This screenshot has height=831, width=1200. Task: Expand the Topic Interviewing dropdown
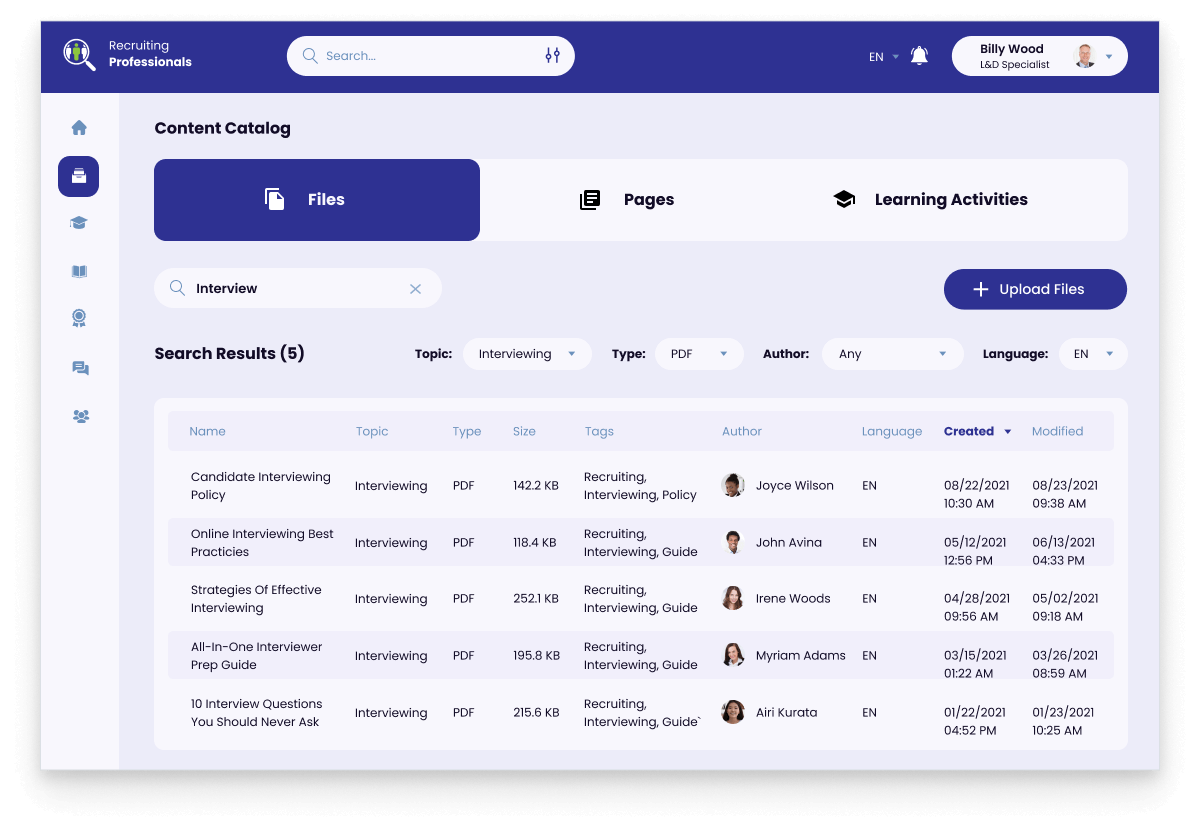click(527, 354)
